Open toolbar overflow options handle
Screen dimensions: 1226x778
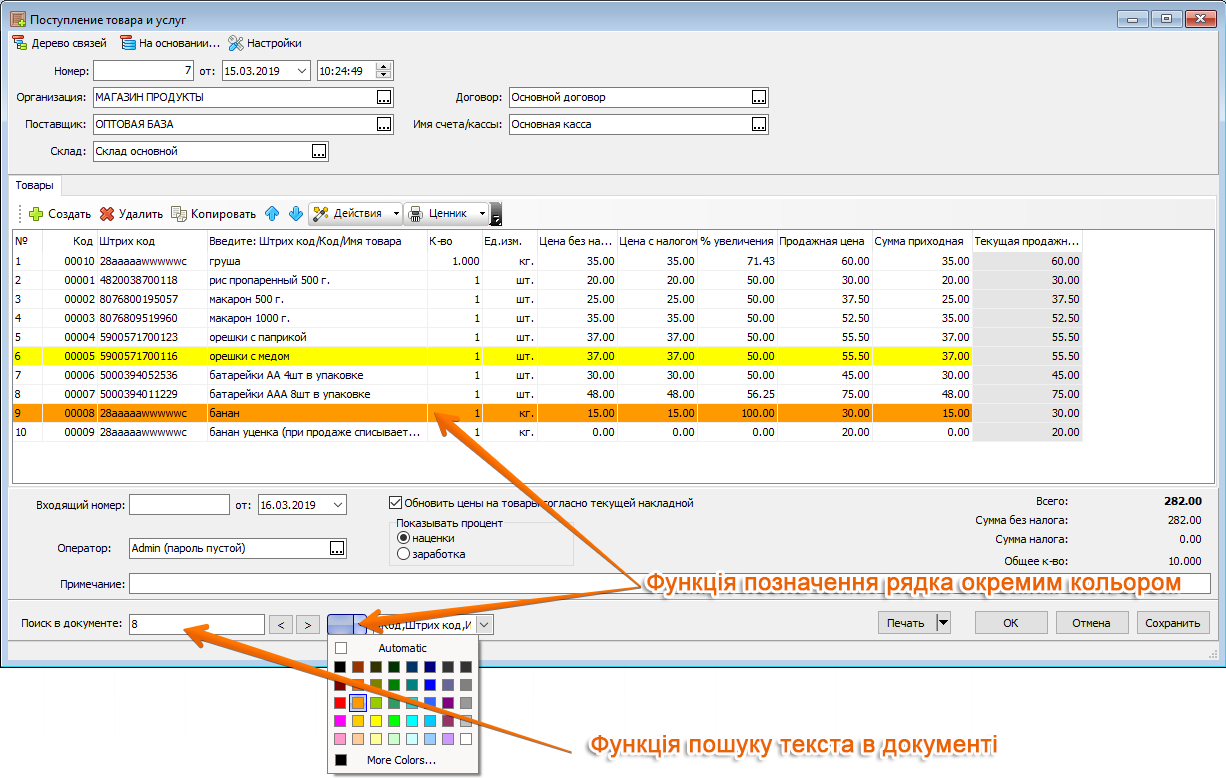496,214
